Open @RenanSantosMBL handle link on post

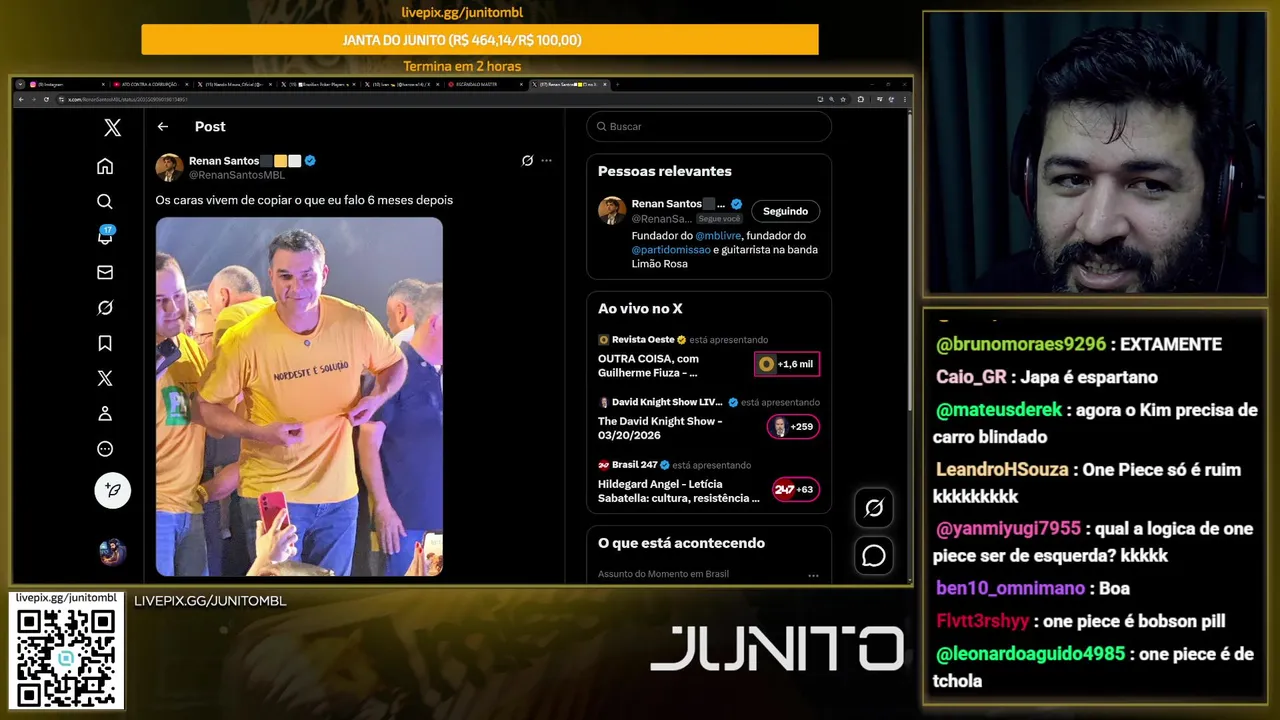point(237,175)
